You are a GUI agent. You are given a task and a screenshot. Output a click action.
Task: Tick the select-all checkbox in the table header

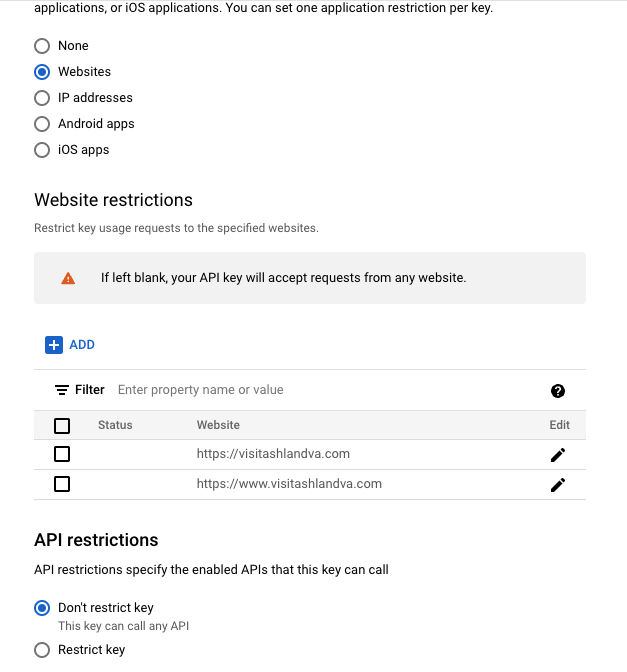(x=62, y=426)
